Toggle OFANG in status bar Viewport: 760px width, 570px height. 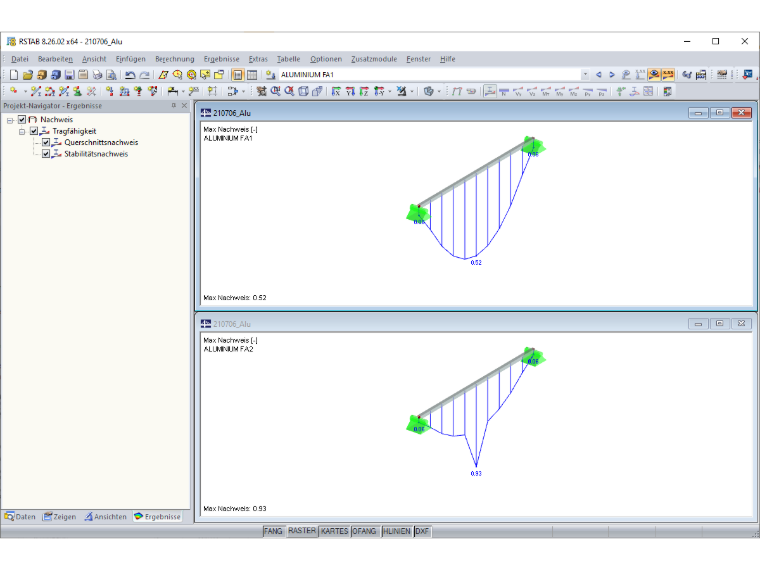tap(364, 531)
